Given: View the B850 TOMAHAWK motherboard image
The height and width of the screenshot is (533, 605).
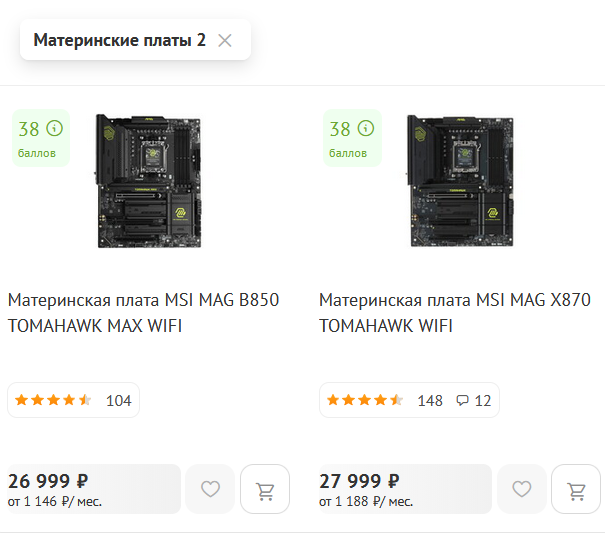Looking at the screenshot, I should [147, 180].
